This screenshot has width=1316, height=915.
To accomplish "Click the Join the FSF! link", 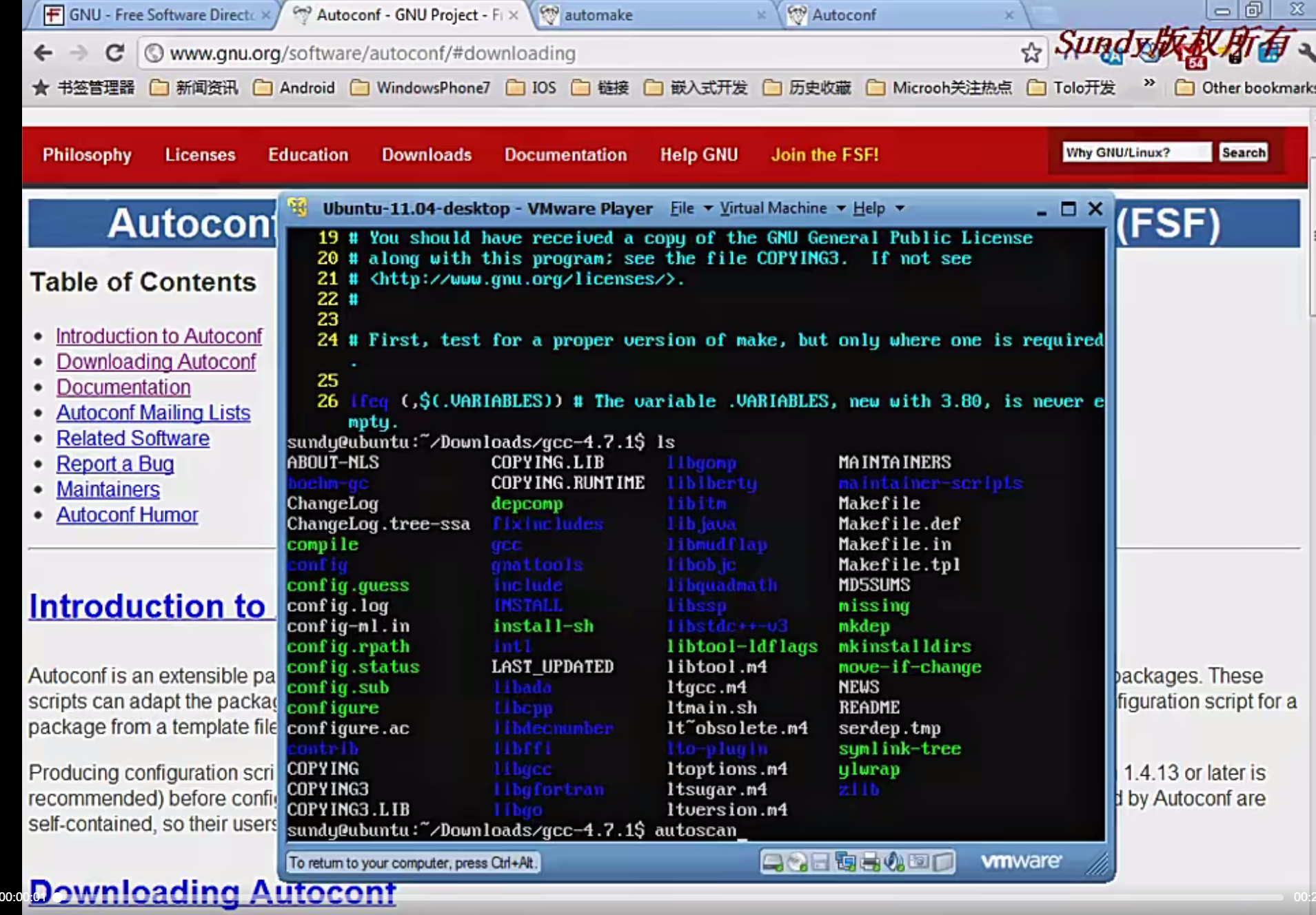I will 824,154.
